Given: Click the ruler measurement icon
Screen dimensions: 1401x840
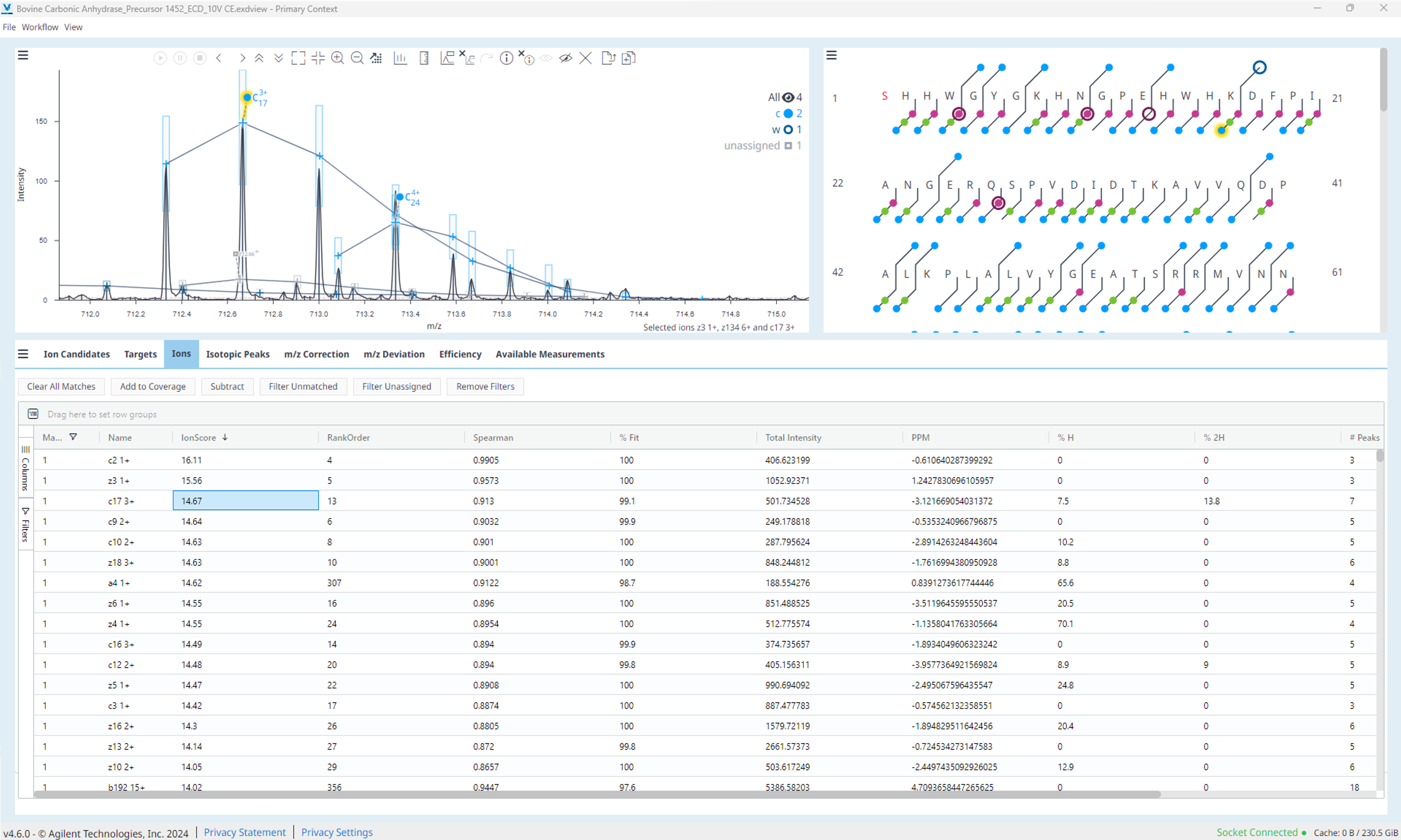Looking at the screenshot, I should 424,58.
